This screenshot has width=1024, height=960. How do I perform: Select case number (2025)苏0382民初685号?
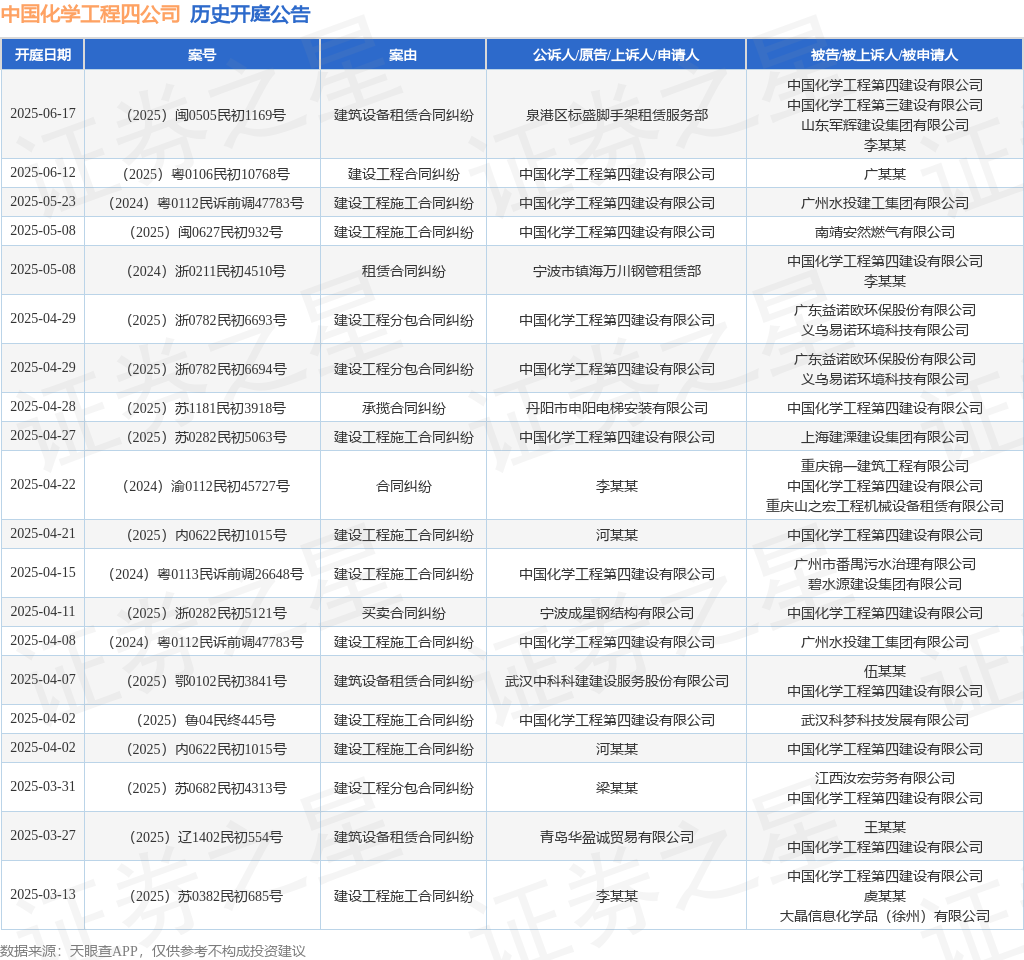[x=206, y=896]
